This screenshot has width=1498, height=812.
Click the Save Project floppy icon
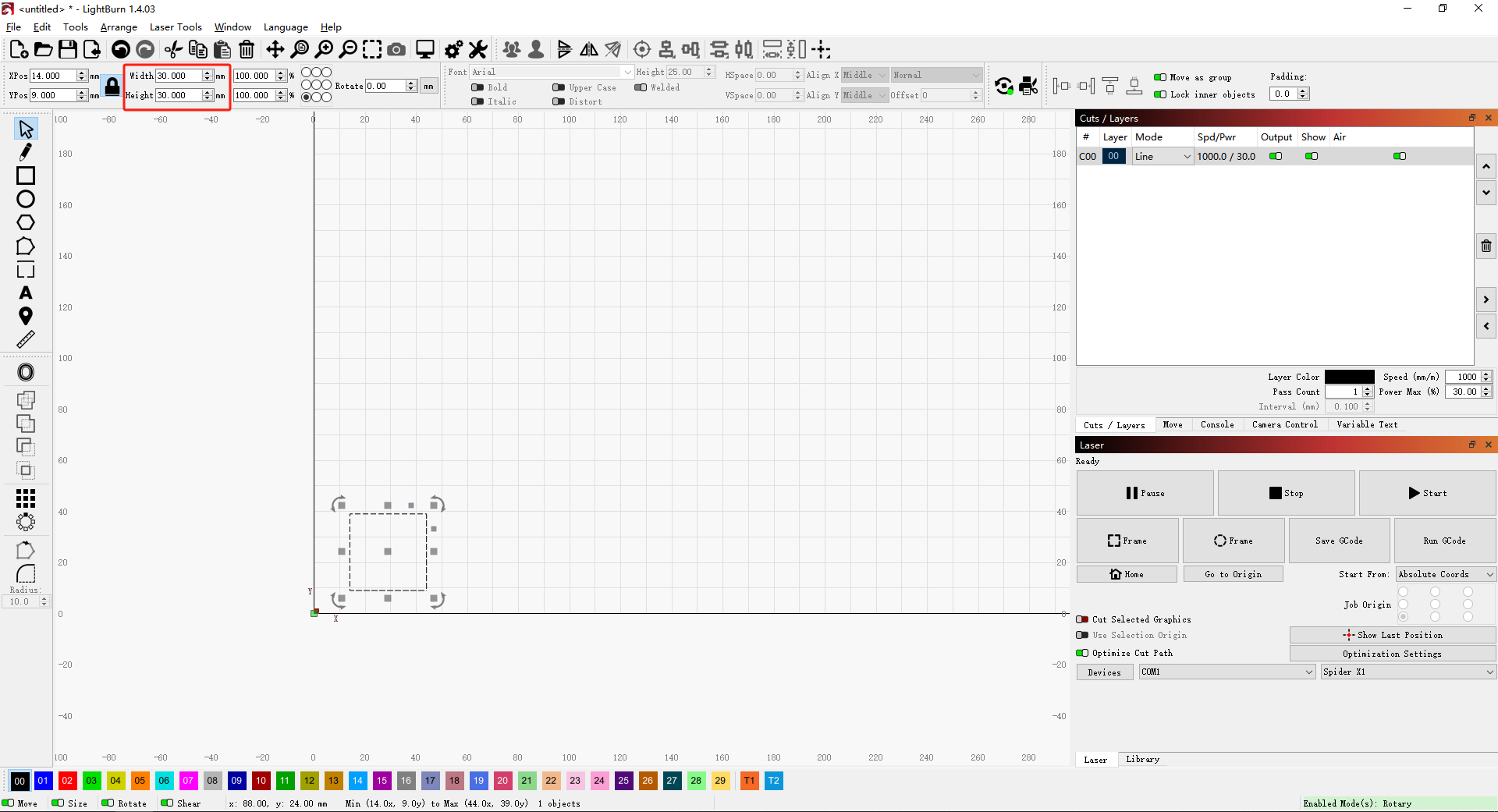[x=68, y=50]
